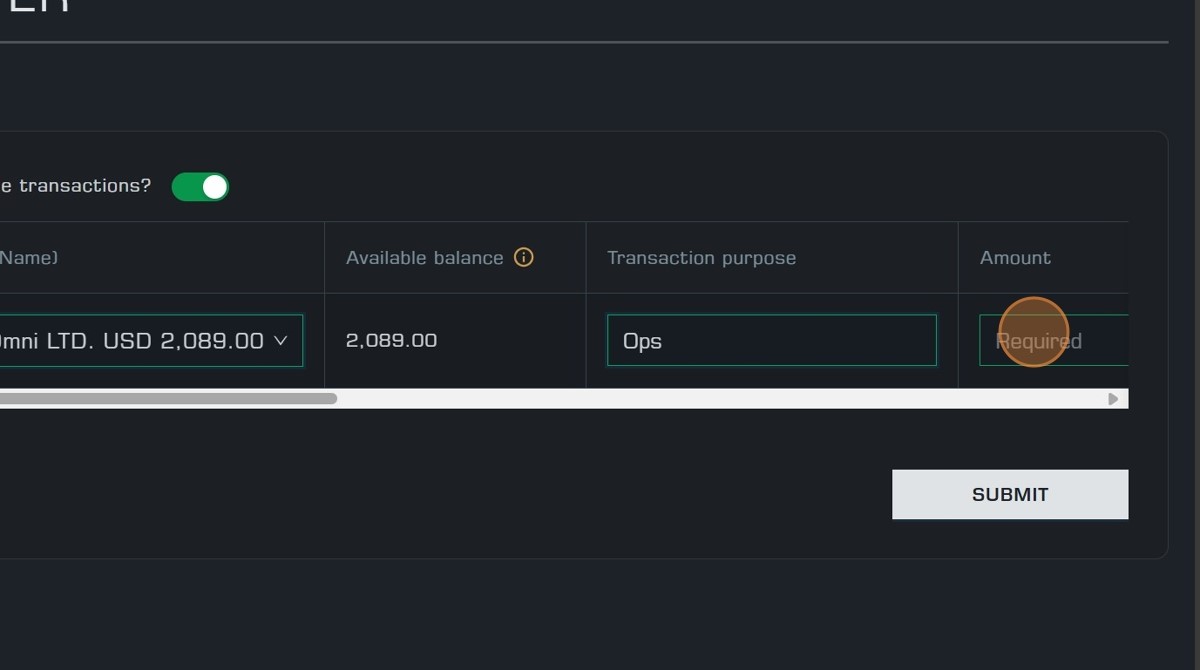
Task: Click the "transactions?" toggle label
Action: (78, 186)
